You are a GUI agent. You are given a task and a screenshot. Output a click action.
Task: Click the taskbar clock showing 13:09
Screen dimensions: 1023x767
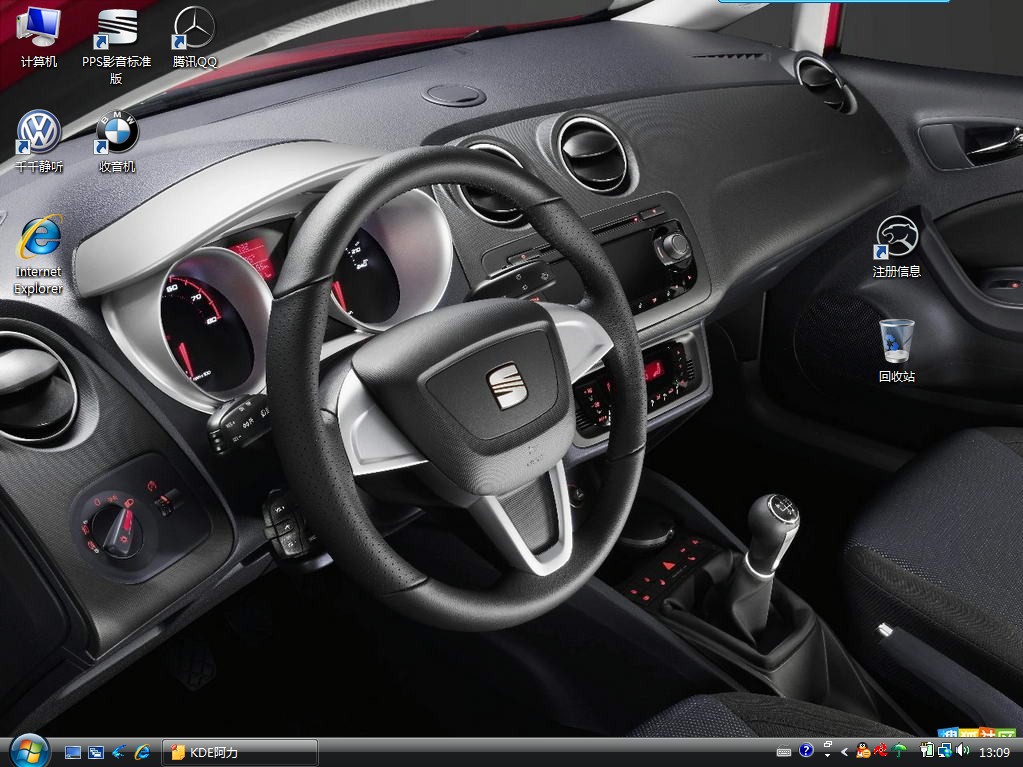pos(993,752)
